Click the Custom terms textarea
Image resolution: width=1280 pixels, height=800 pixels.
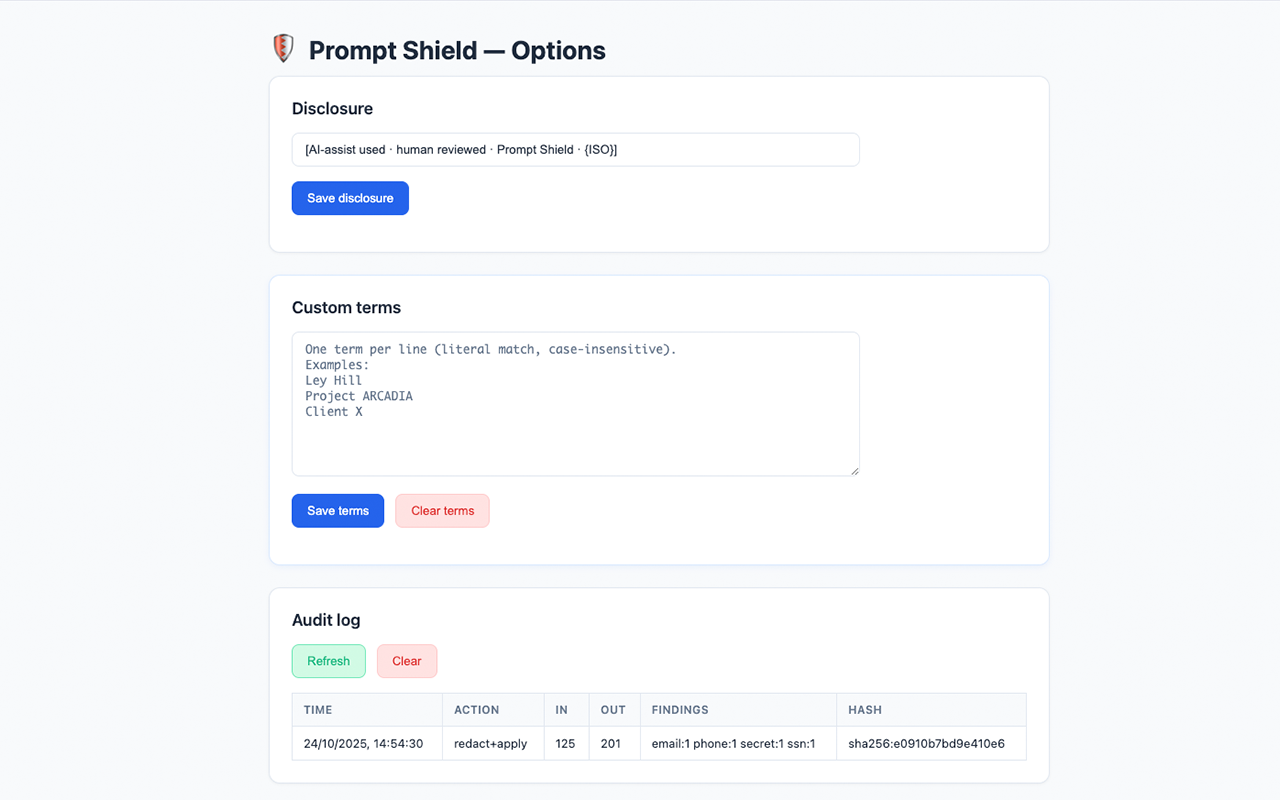coord(575,404)
